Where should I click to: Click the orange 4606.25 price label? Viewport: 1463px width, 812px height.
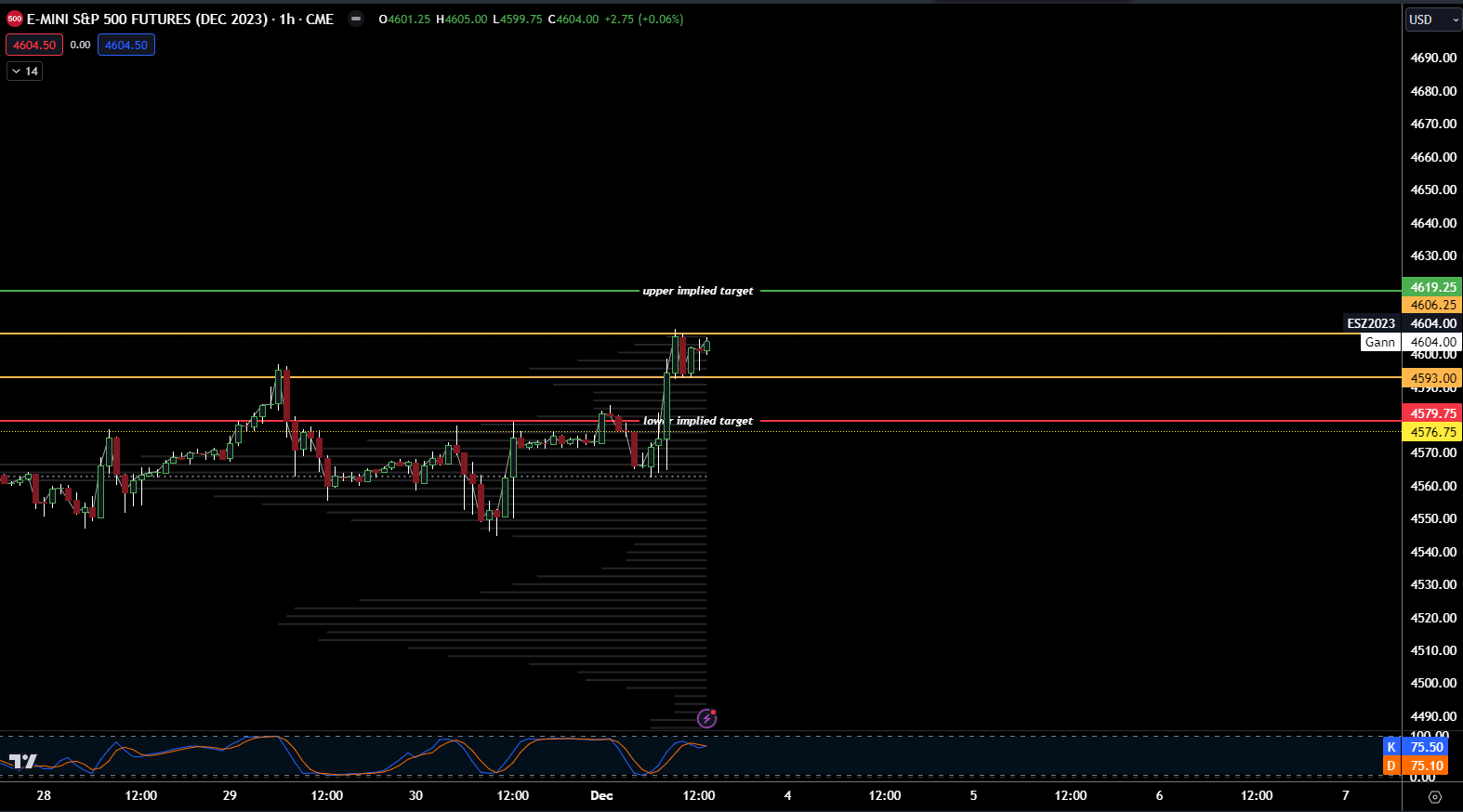coord(1432,305)
